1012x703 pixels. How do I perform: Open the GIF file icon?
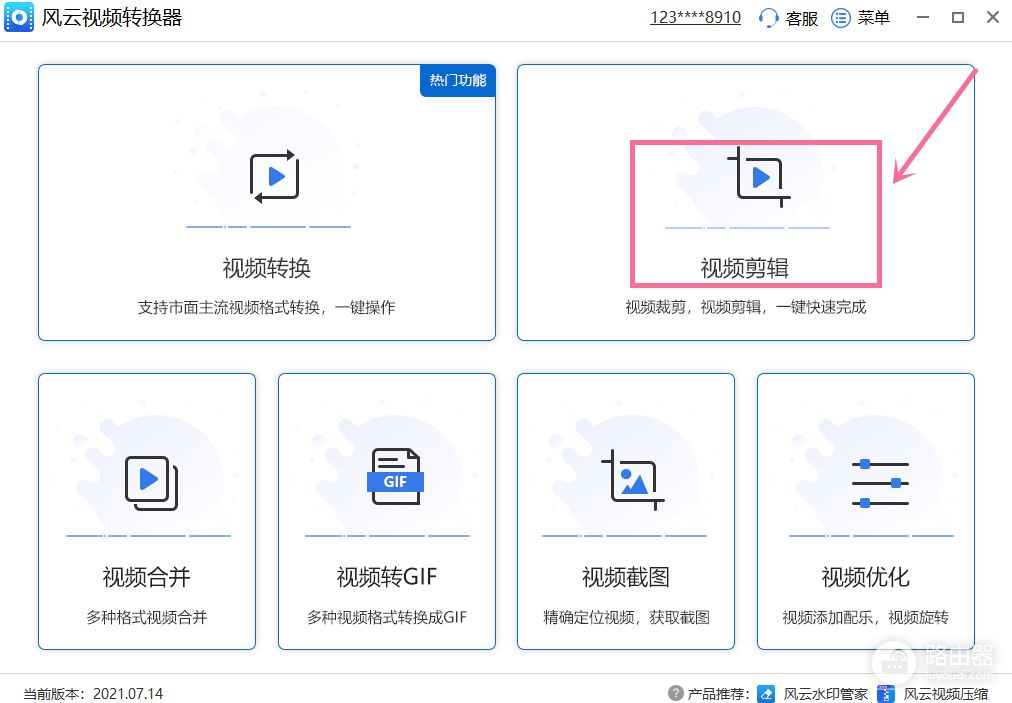396,480
